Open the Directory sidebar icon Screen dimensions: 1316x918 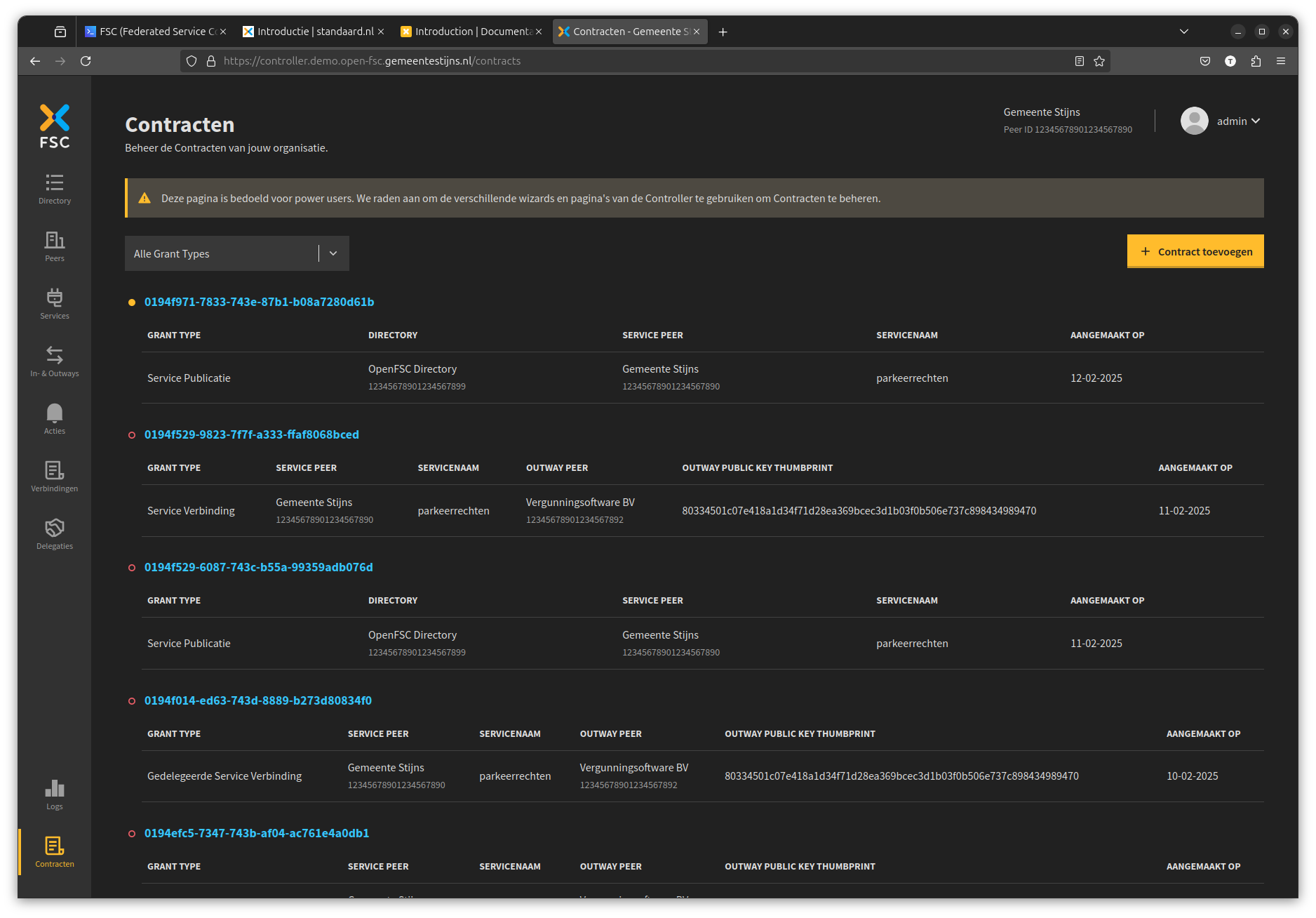[x=55, y=189]
